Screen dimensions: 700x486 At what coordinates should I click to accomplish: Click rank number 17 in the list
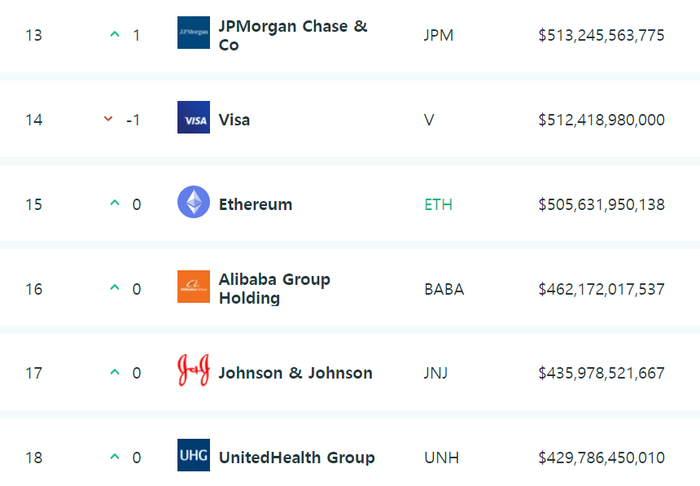click(34, 373)
